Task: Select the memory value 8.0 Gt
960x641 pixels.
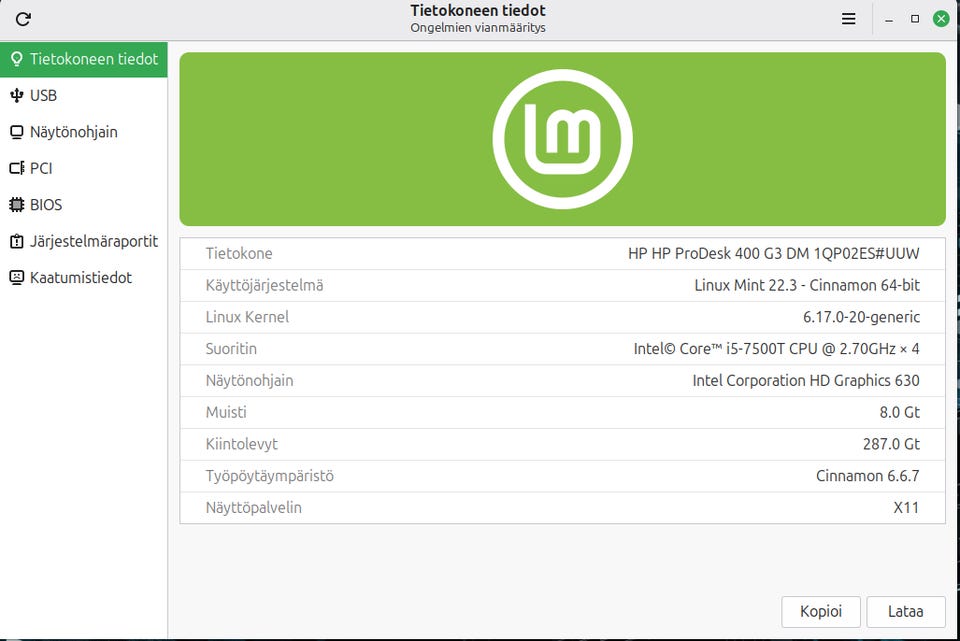Action: point(899,413)
